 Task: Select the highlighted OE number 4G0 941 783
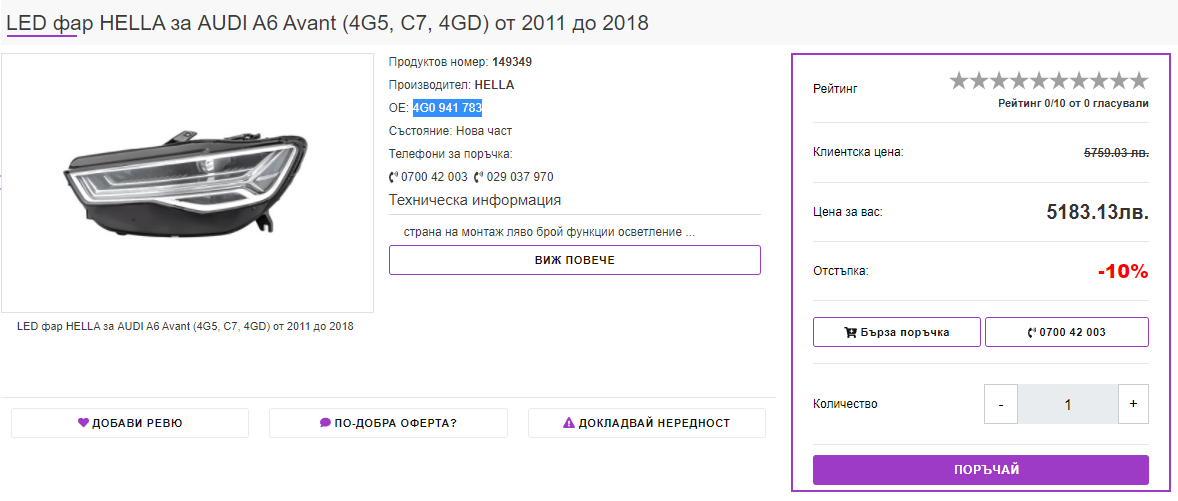click(447, 108)
